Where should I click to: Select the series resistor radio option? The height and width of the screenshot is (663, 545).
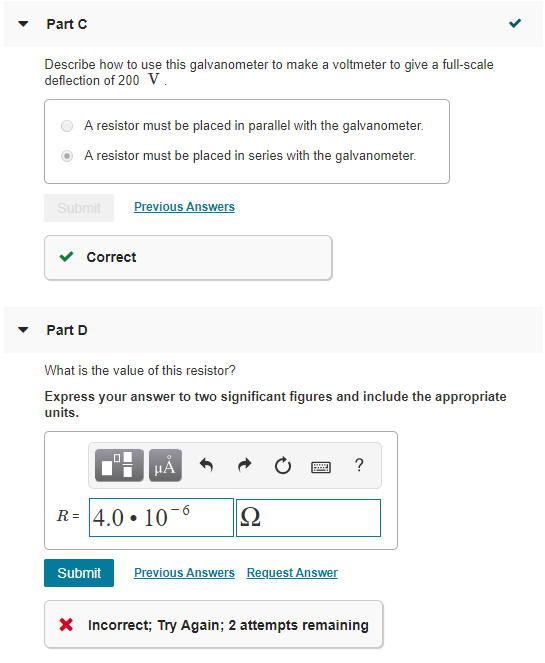click(x=67, y=156)
